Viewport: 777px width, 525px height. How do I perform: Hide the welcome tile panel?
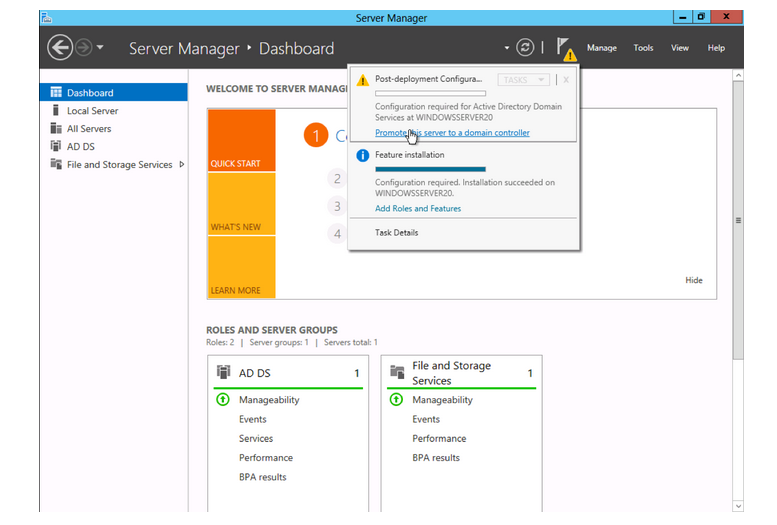tap(693, 281)
